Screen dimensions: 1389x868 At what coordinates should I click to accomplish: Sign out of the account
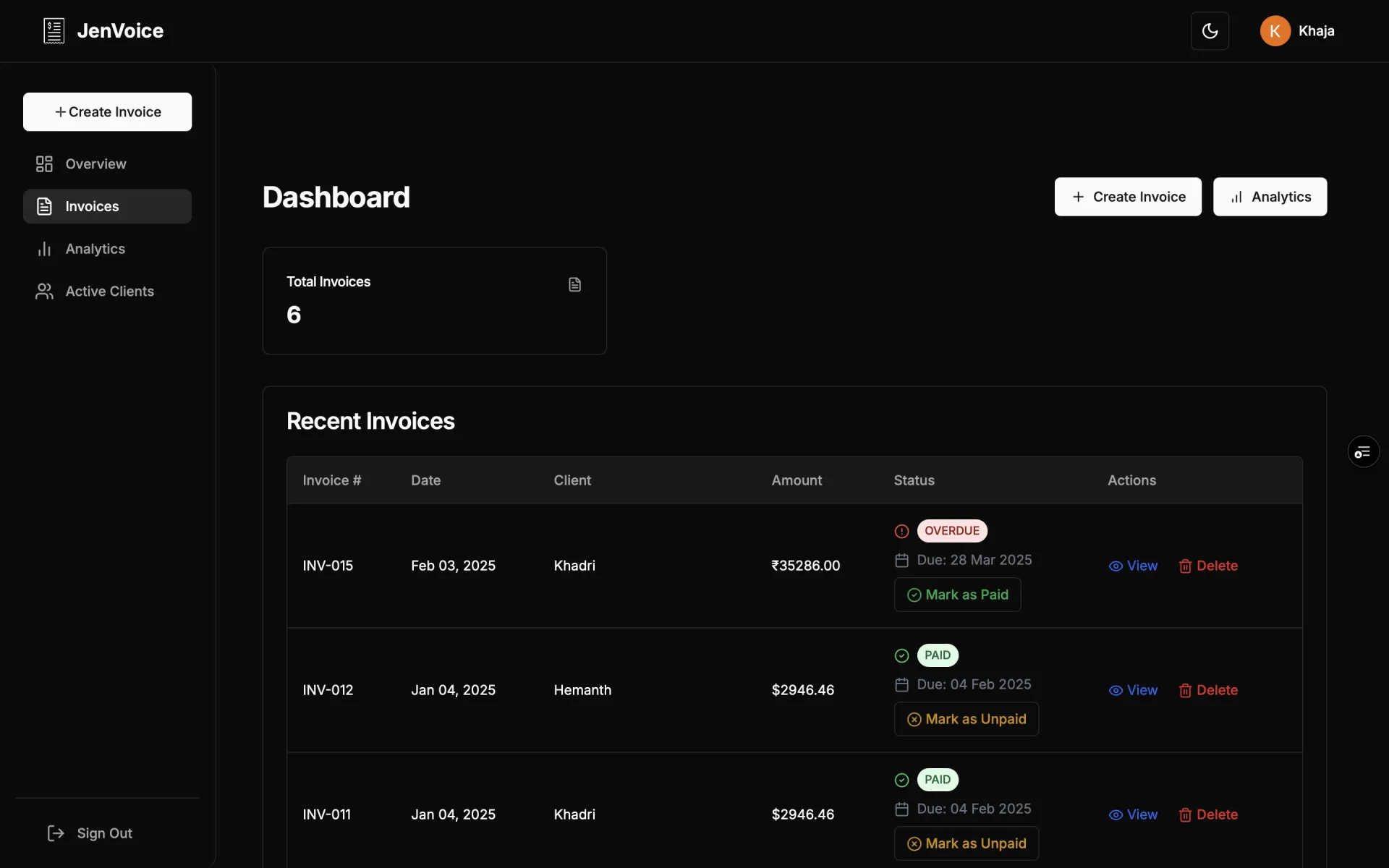point(90,833)
